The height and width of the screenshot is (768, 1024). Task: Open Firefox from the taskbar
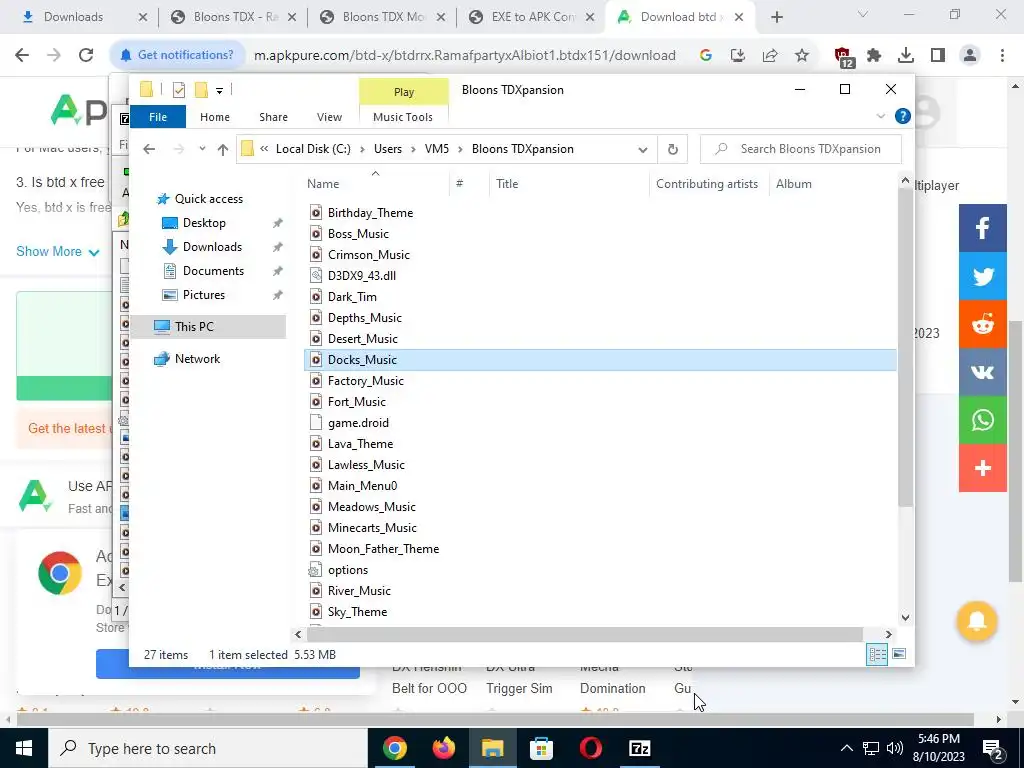(x=444, y=748)
